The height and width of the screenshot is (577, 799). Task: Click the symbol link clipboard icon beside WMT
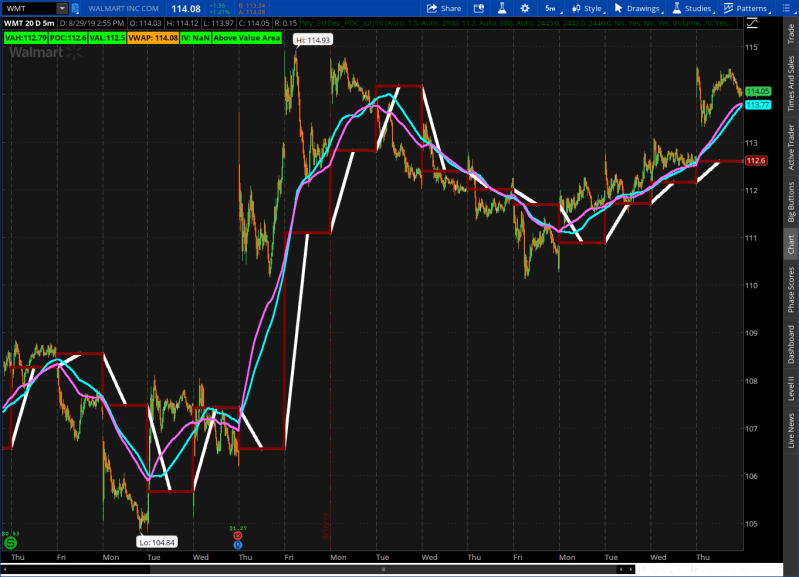pos(75,8)
